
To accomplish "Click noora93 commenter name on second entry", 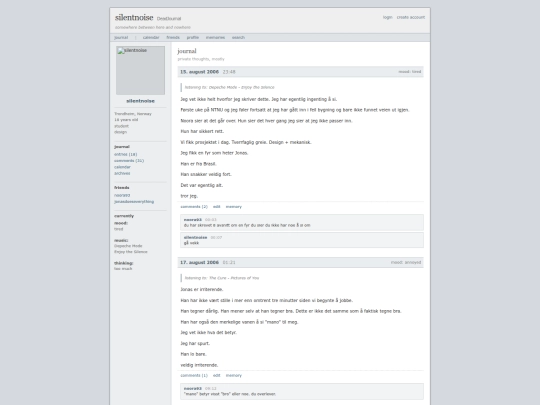I will coord(193,388).
